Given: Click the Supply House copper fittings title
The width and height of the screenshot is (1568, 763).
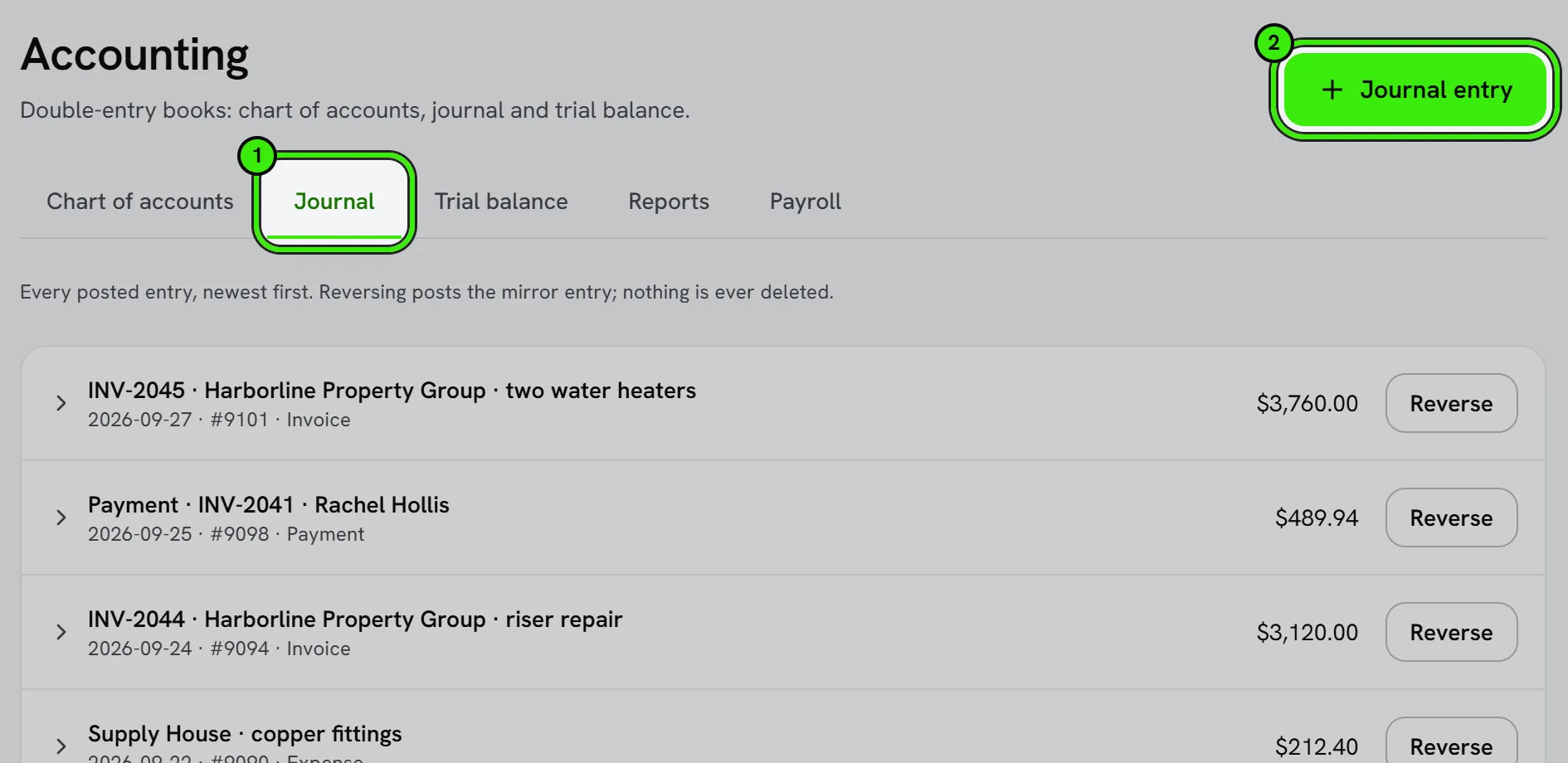Looking at the screenshot, I should point(245,734).
